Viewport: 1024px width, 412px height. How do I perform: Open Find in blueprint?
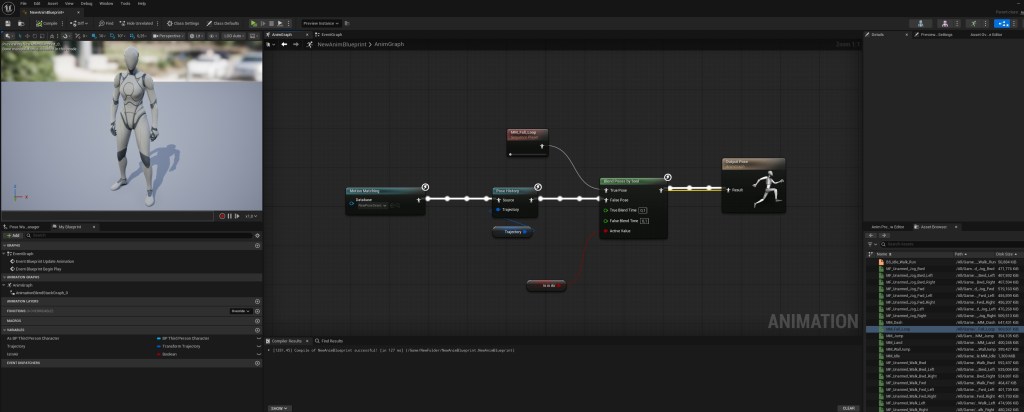(105, 22)
